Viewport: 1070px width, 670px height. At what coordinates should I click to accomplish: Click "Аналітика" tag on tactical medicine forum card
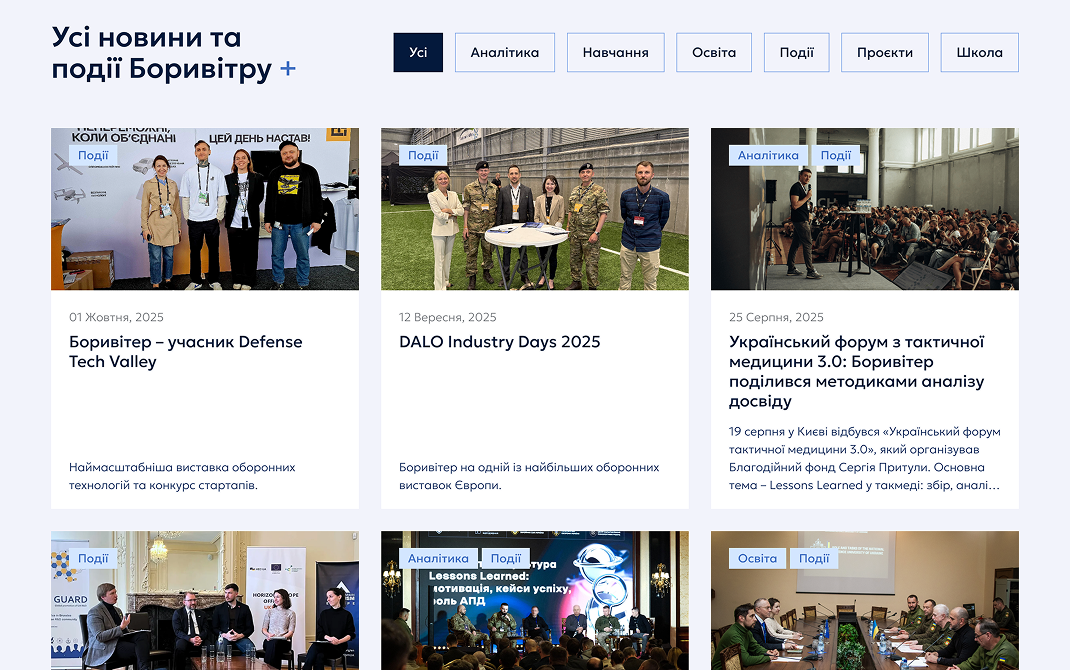(768, 155)
